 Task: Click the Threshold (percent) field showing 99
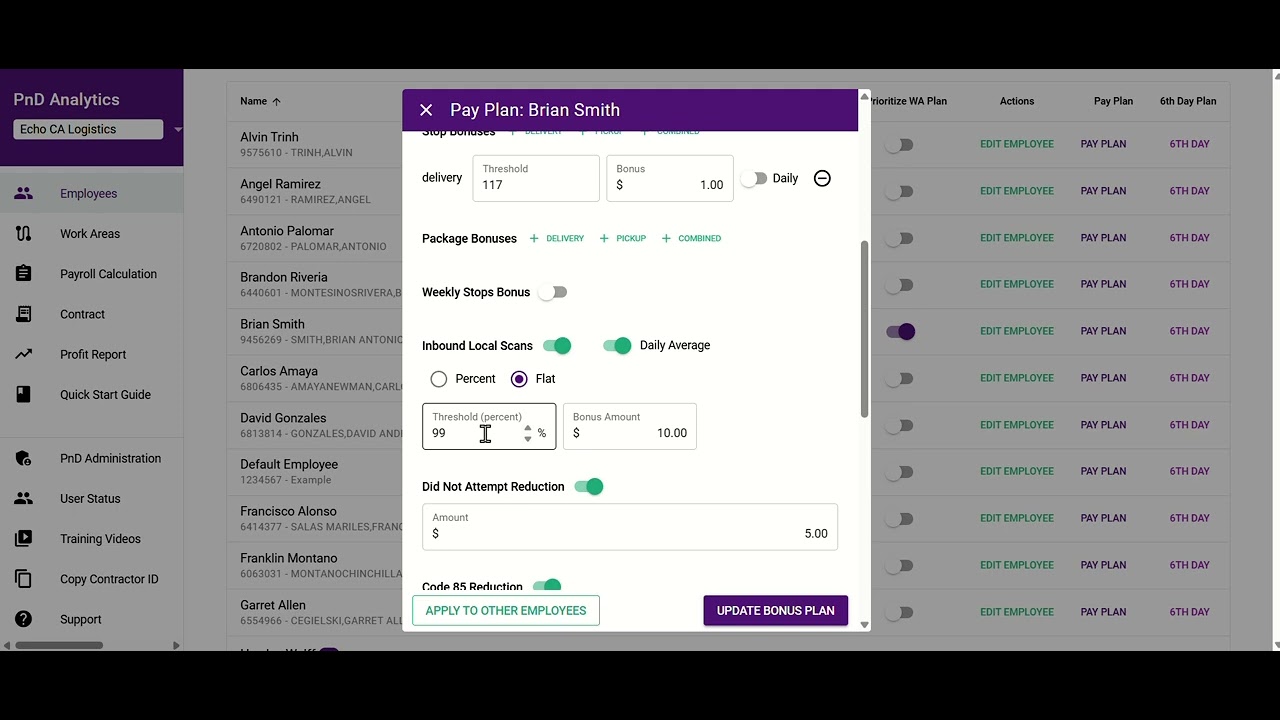[x=489, y=426]
